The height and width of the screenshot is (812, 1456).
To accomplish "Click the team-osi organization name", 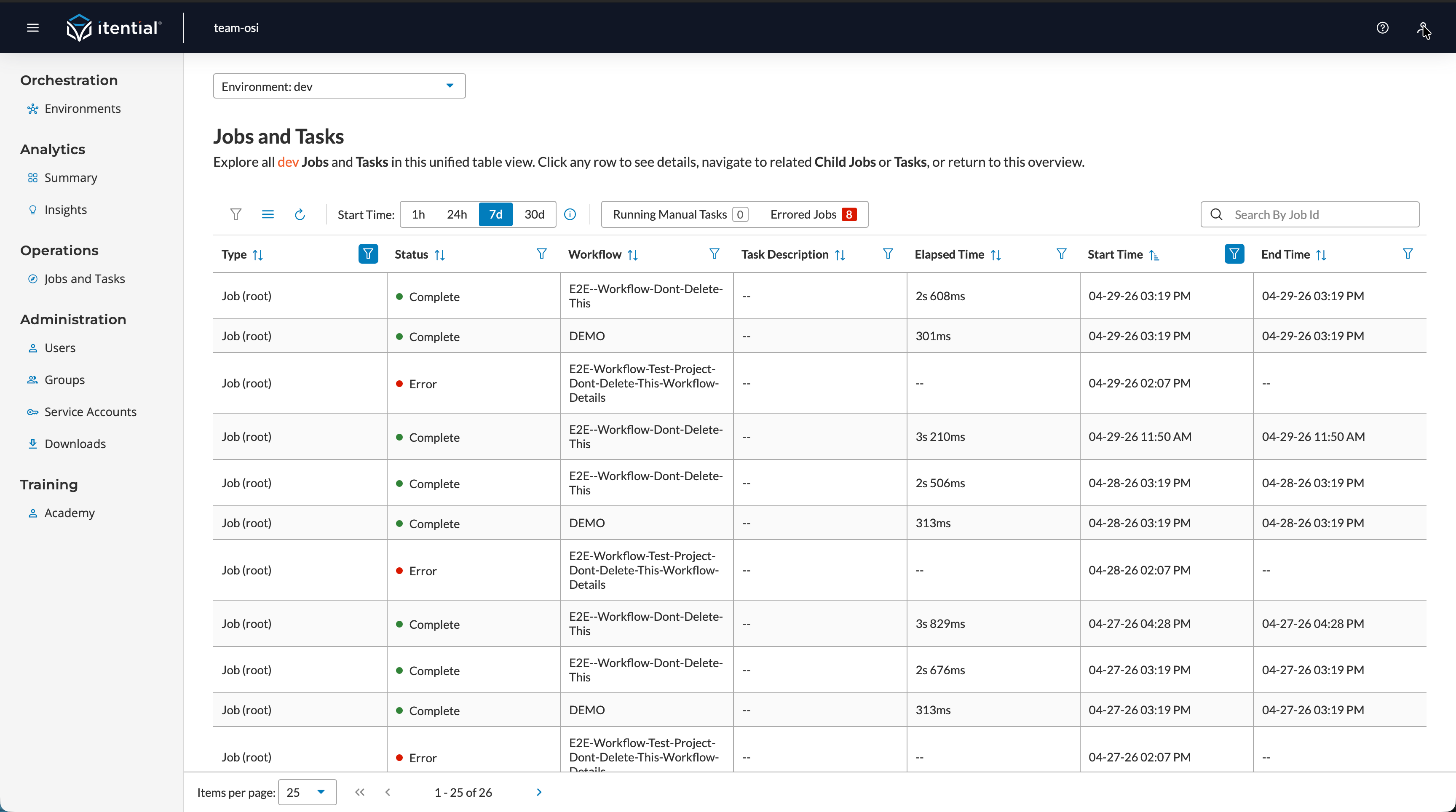I will pos(236,28).
